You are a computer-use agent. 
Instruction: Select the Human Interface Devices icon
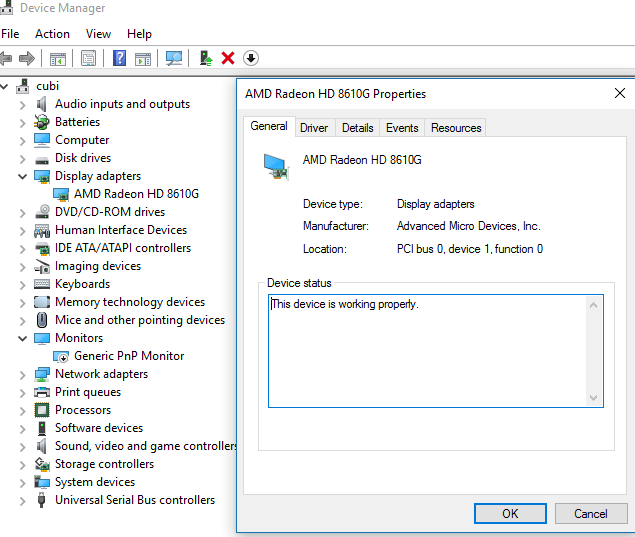pyautogui.click(x=42, y=230)
